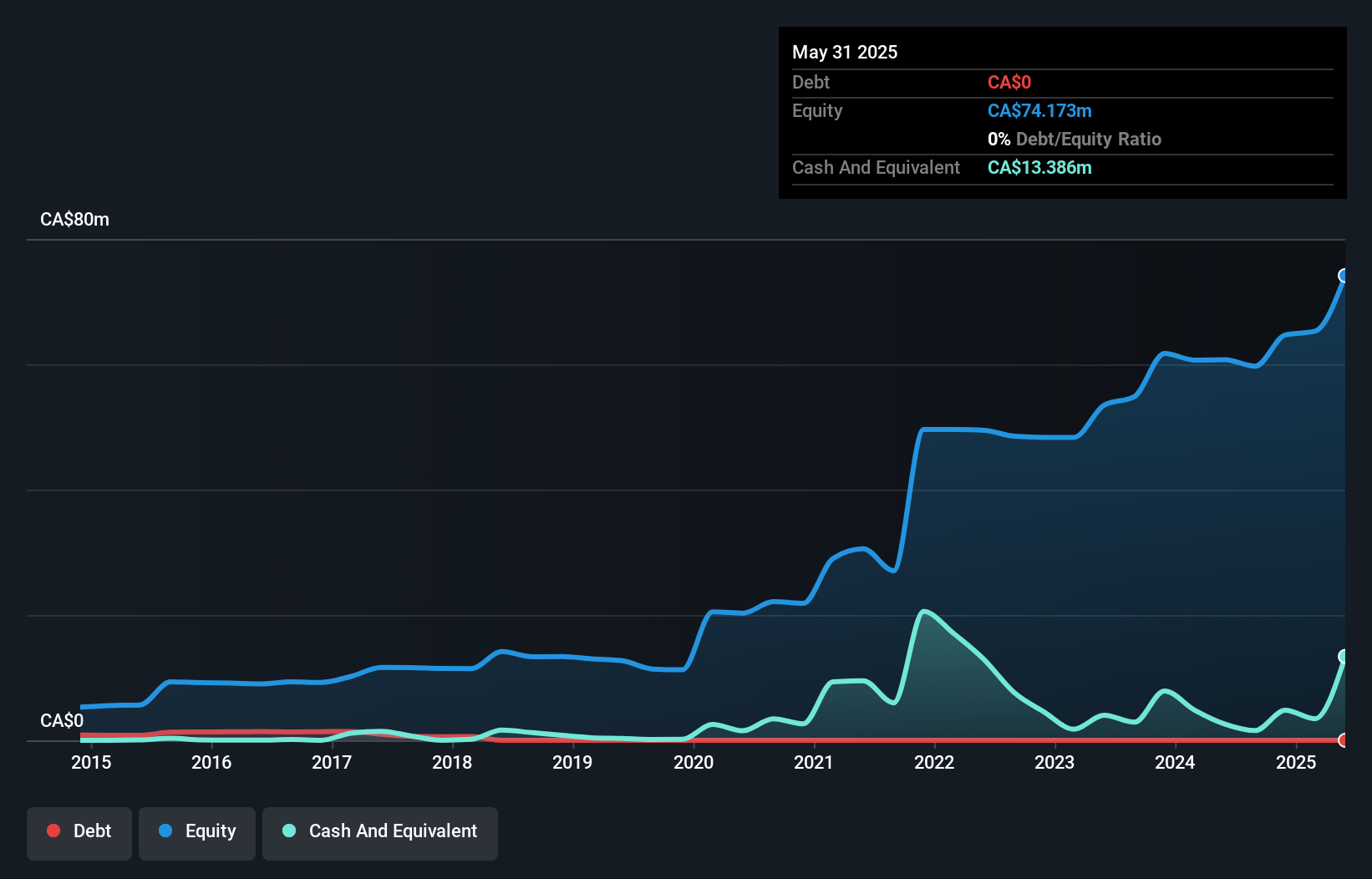Click the teal Cash And Equivalent dot icon

(287, 831)
